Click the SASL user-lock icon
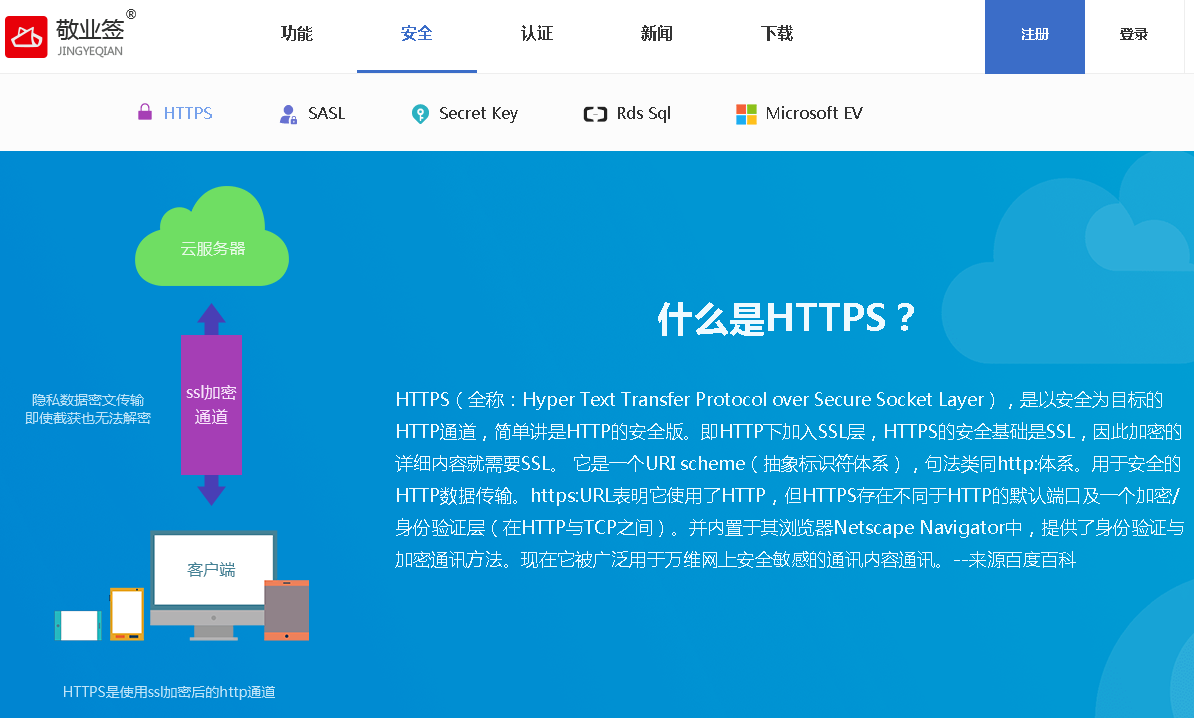 (288, 114)
